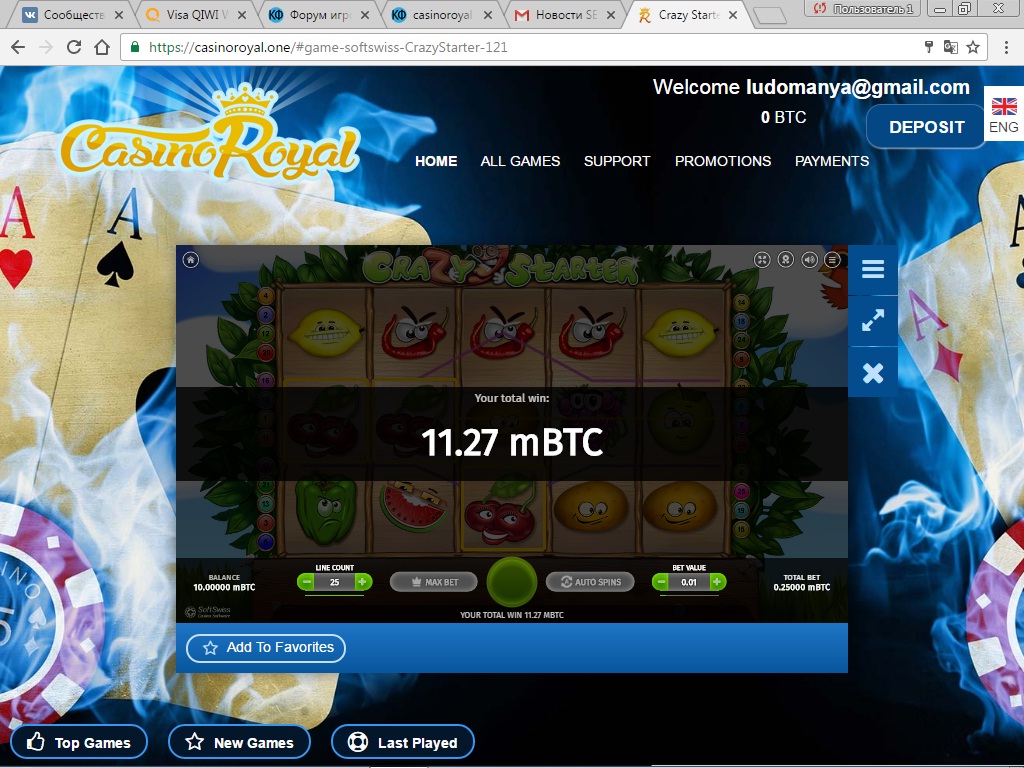The width and height of the screenshot is (1024, 768).
Task: Click the SoftSwiss logo in game
Action: [208, 612]
